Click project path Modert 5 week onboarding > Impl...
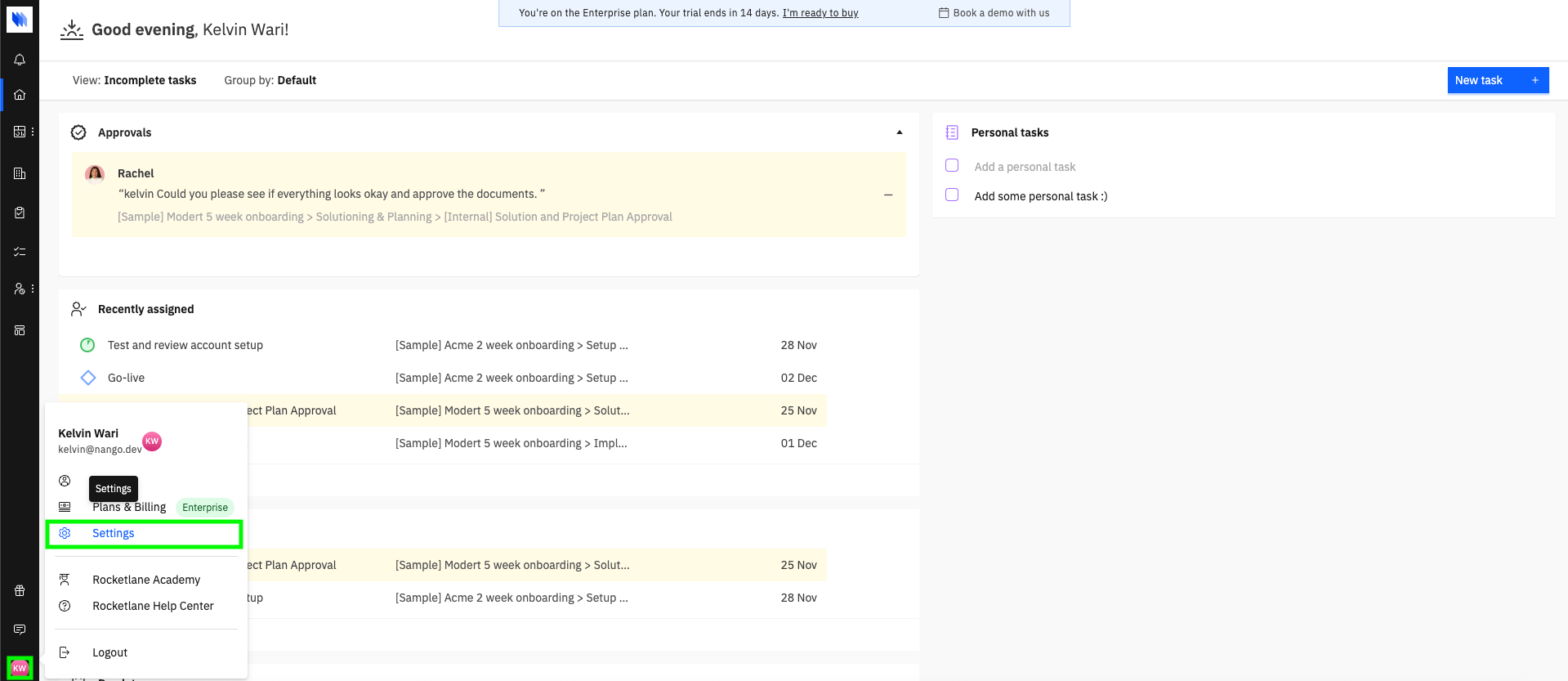This screenshot has width=1568, height=681. [x=511, y=443]
